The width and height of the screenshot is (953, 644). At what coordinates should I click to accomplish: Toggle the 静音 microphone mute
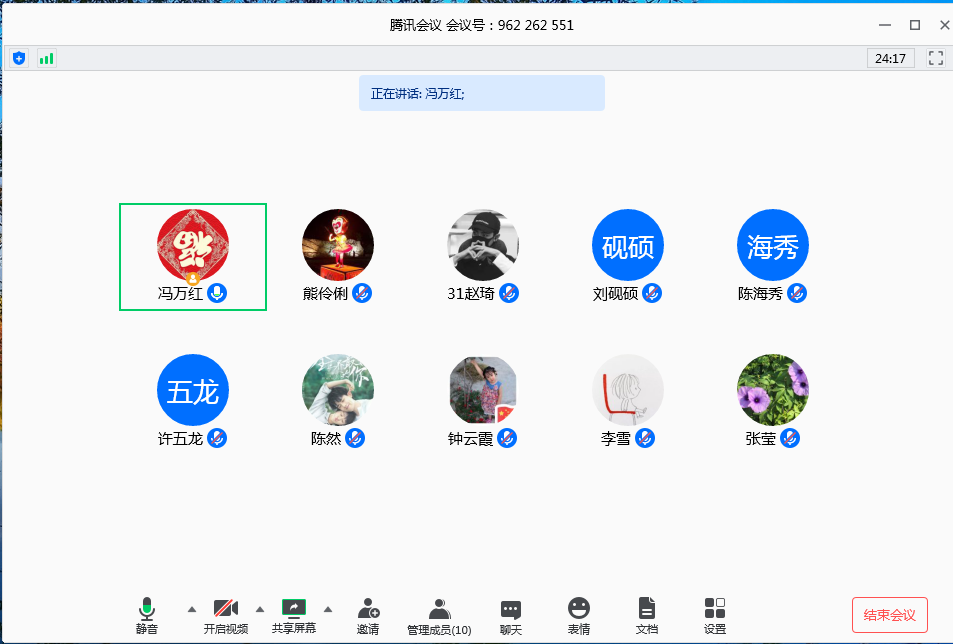pos(147,615)
